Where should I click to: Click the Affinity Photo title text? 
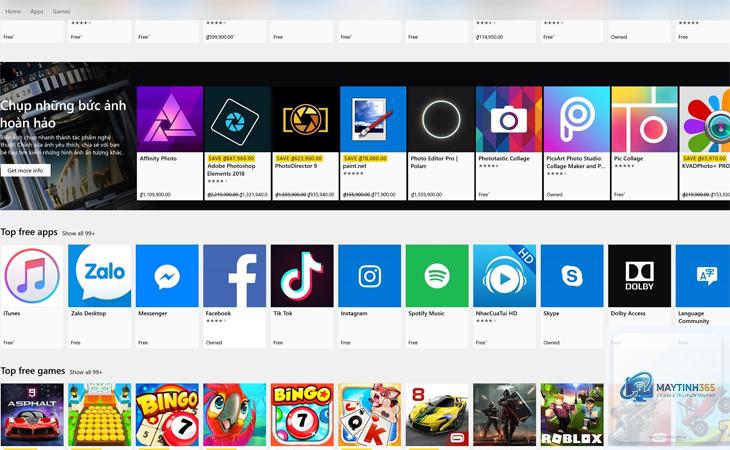pos(158,159)
